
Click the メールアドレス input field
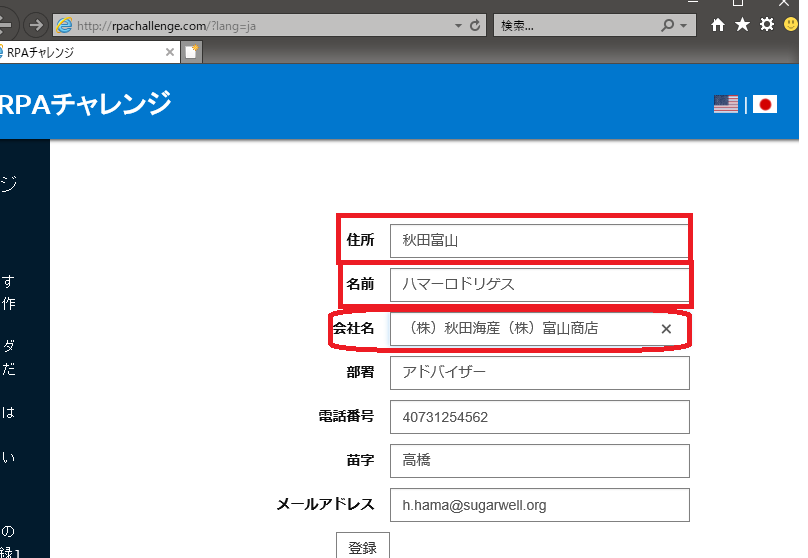tap(540, 505)
